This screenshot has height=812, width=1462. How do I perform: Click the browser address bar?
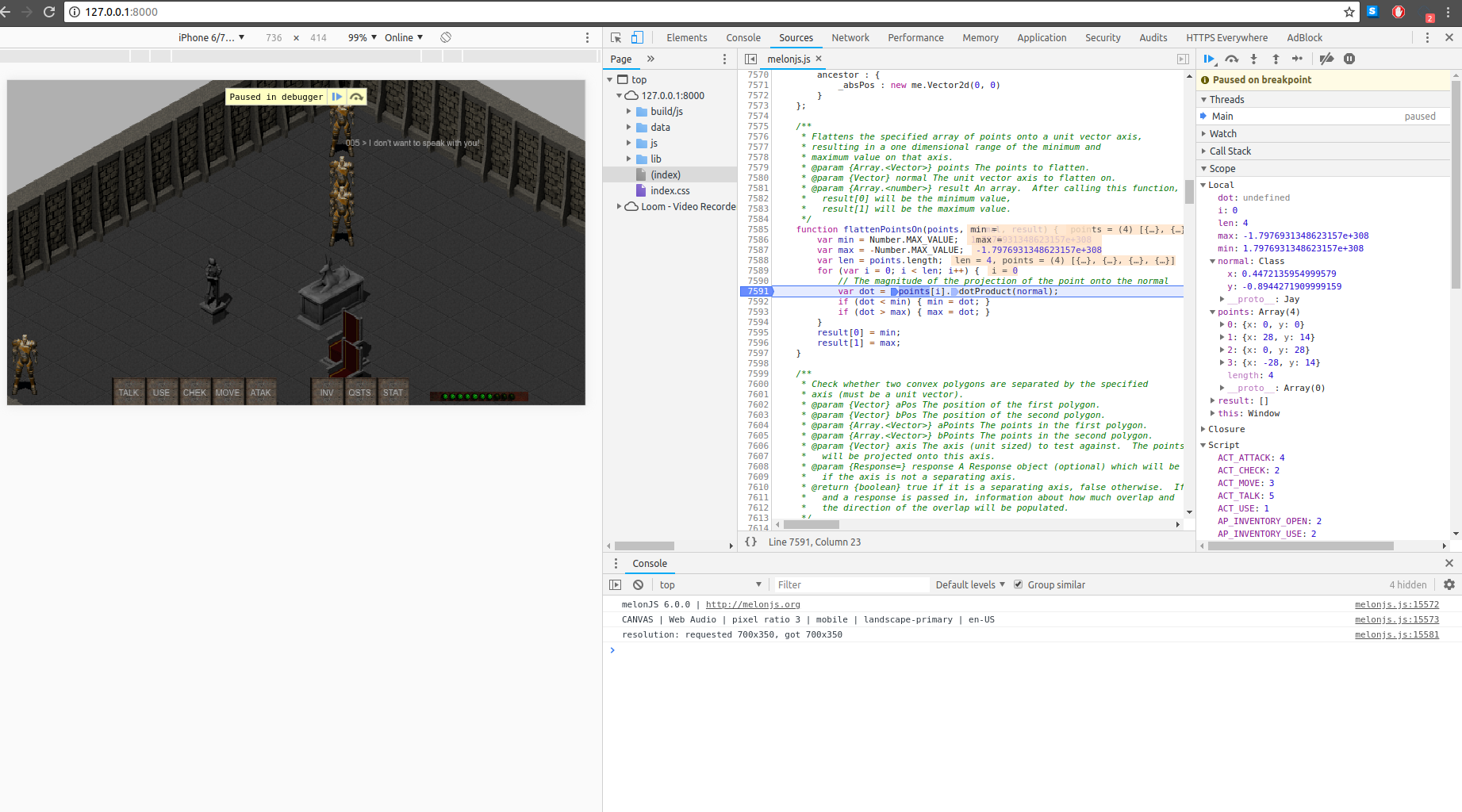point(706,12)
